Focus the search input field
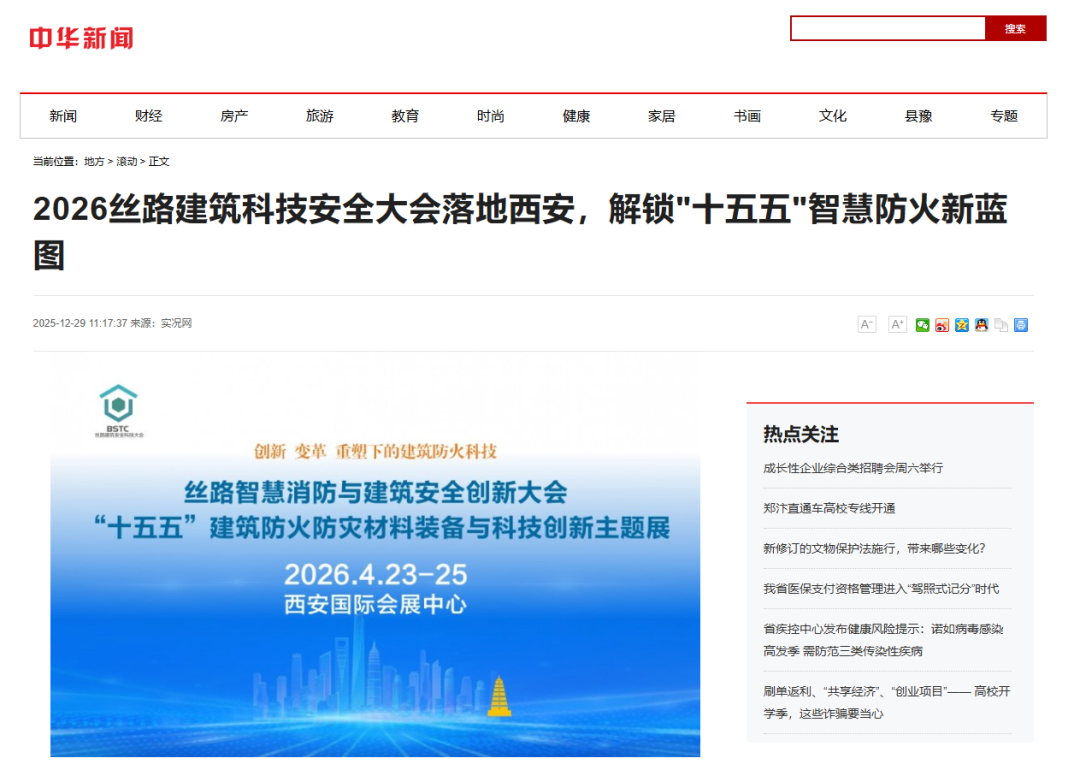The image size is (1080, 764). pyautogui.click(x=888, y=28)
